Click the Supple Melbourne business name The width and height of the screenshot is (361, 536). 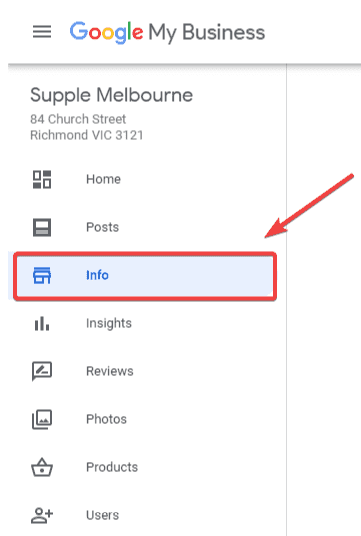tap(111, 95)
